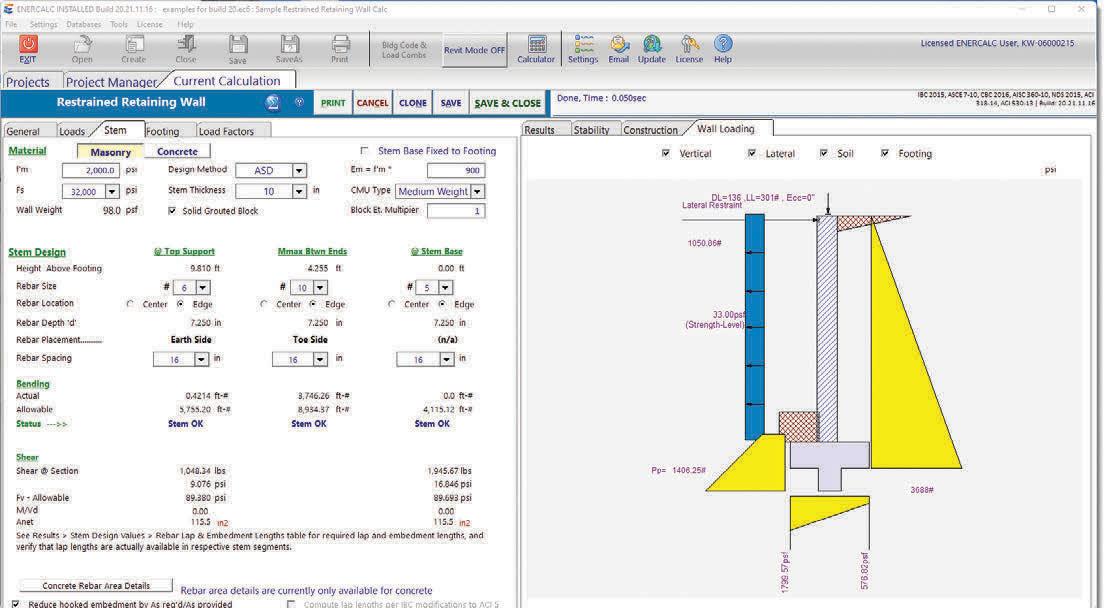Open the Stem Thickness dropdown
The height and width of the screenshot is (608, 1107).
(299, 191)
